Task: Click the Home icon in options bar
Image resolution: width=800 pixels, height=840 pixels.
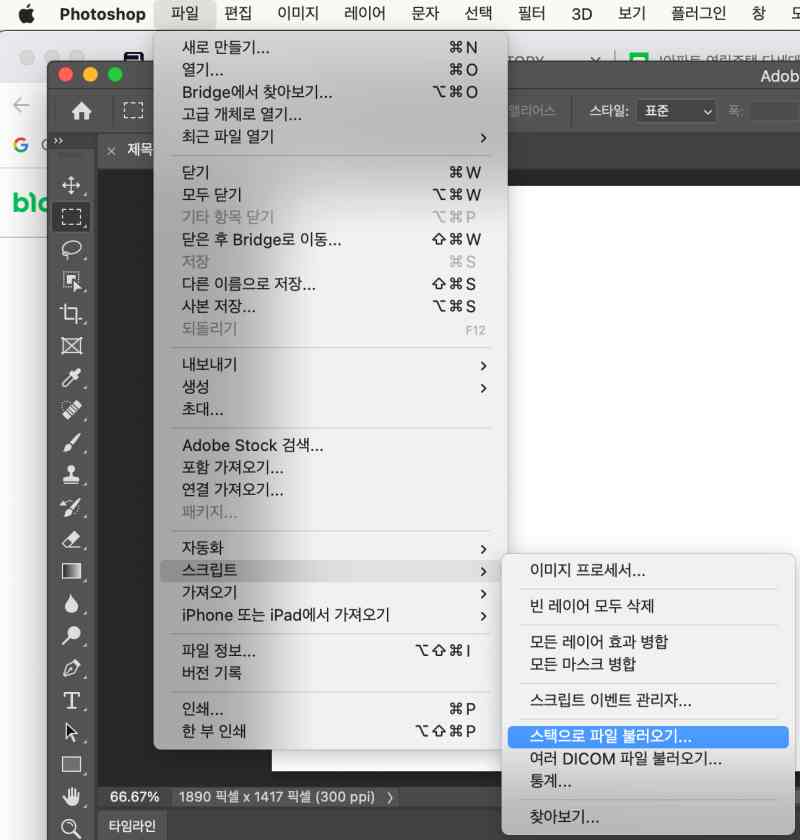Action: coord(81,111)
